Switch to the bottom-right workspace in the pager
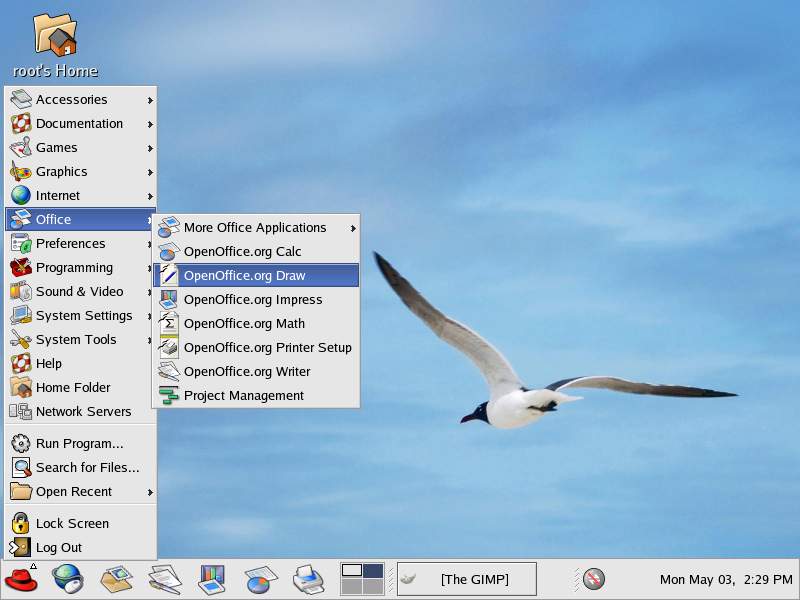Viewport: 800px width, 600px height. (x=373, y=587)
